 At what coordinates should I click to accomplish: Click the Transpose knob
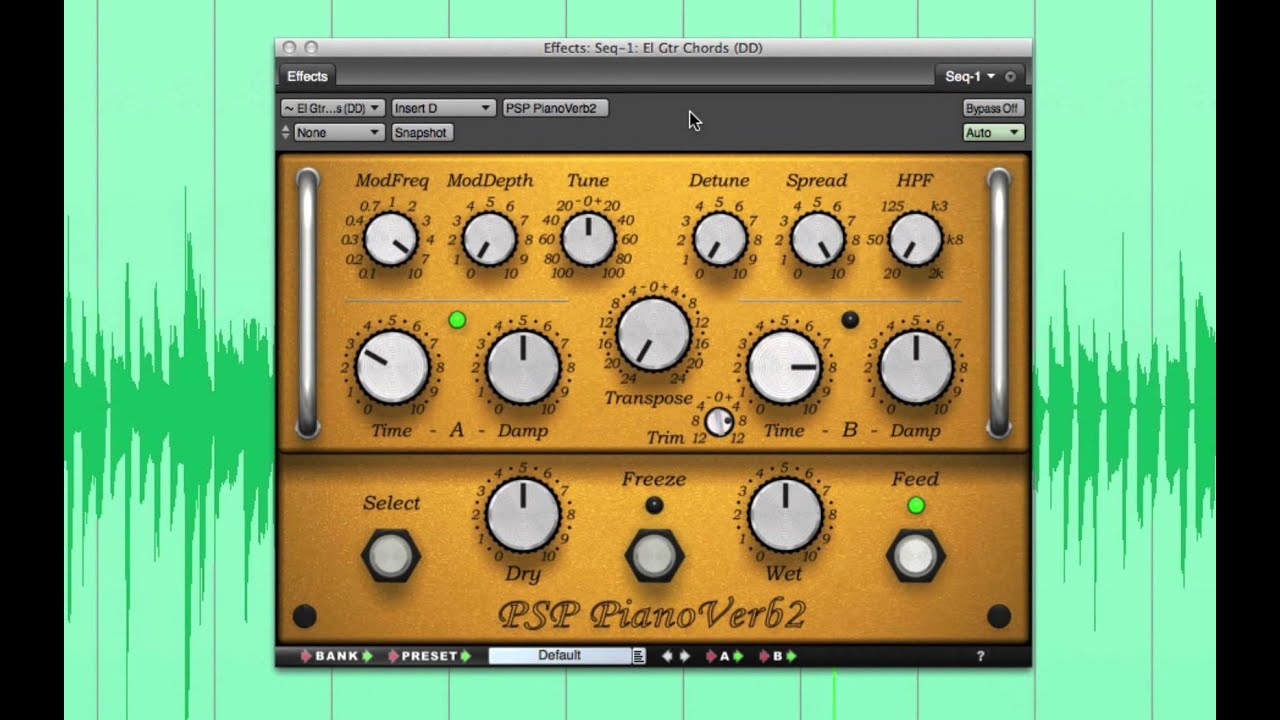(654, 334)
